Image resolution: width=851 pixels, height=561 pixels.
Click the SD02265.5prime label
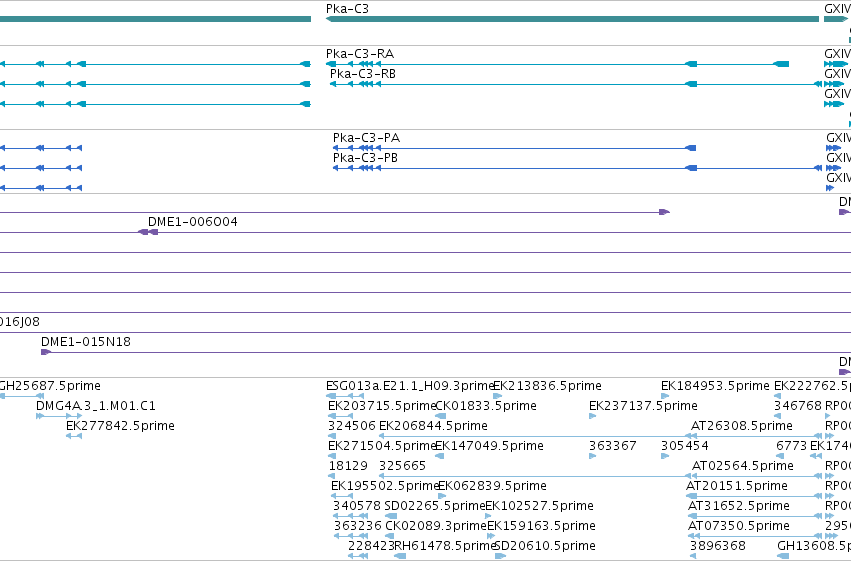click(435, 506)
